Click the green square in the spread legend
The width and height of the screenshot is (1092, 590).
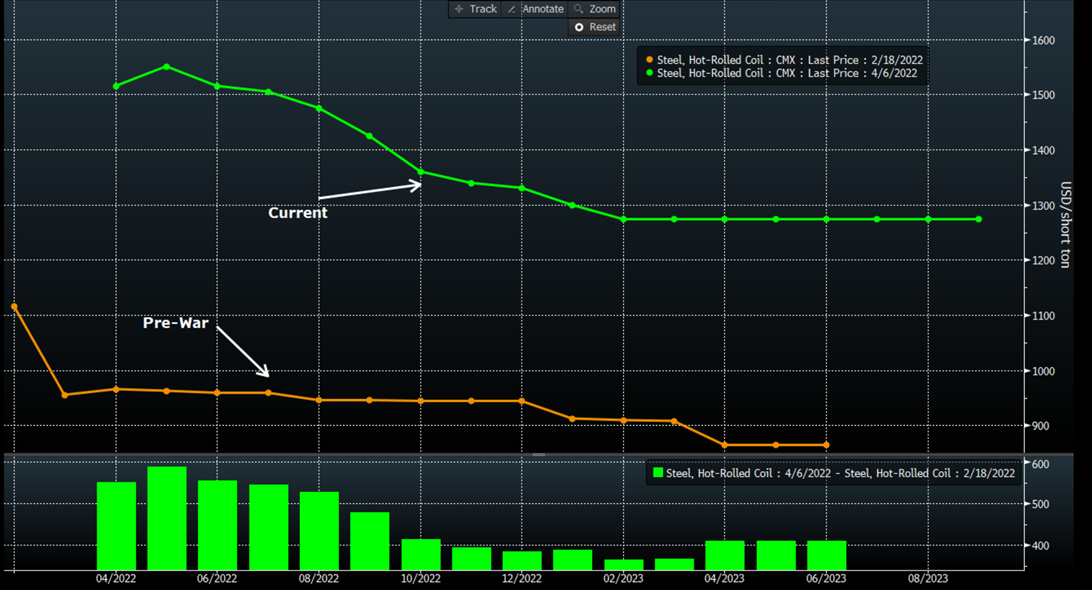tap(658, 473)
